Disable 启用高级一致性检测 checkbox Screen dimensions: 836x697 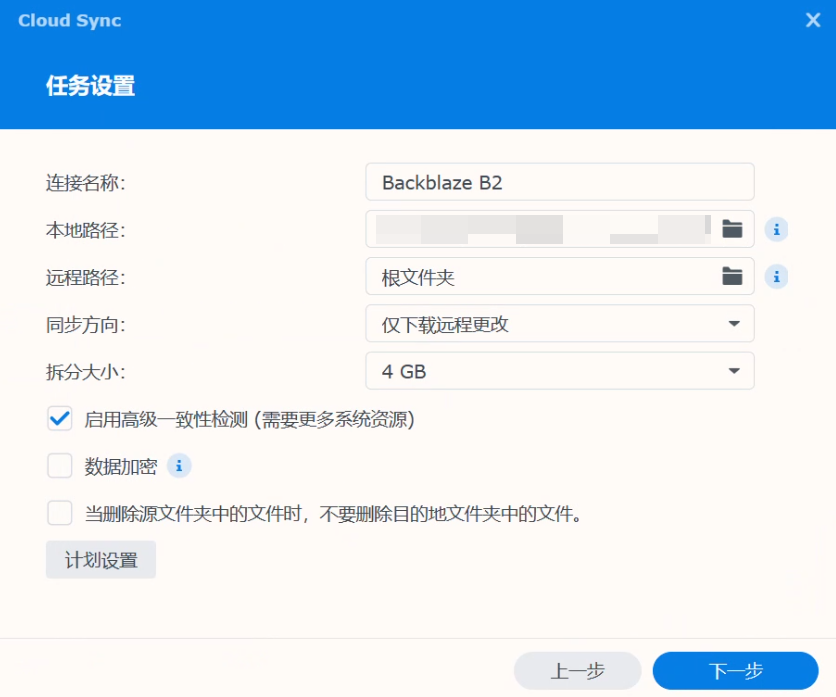[x=60, y=419]
